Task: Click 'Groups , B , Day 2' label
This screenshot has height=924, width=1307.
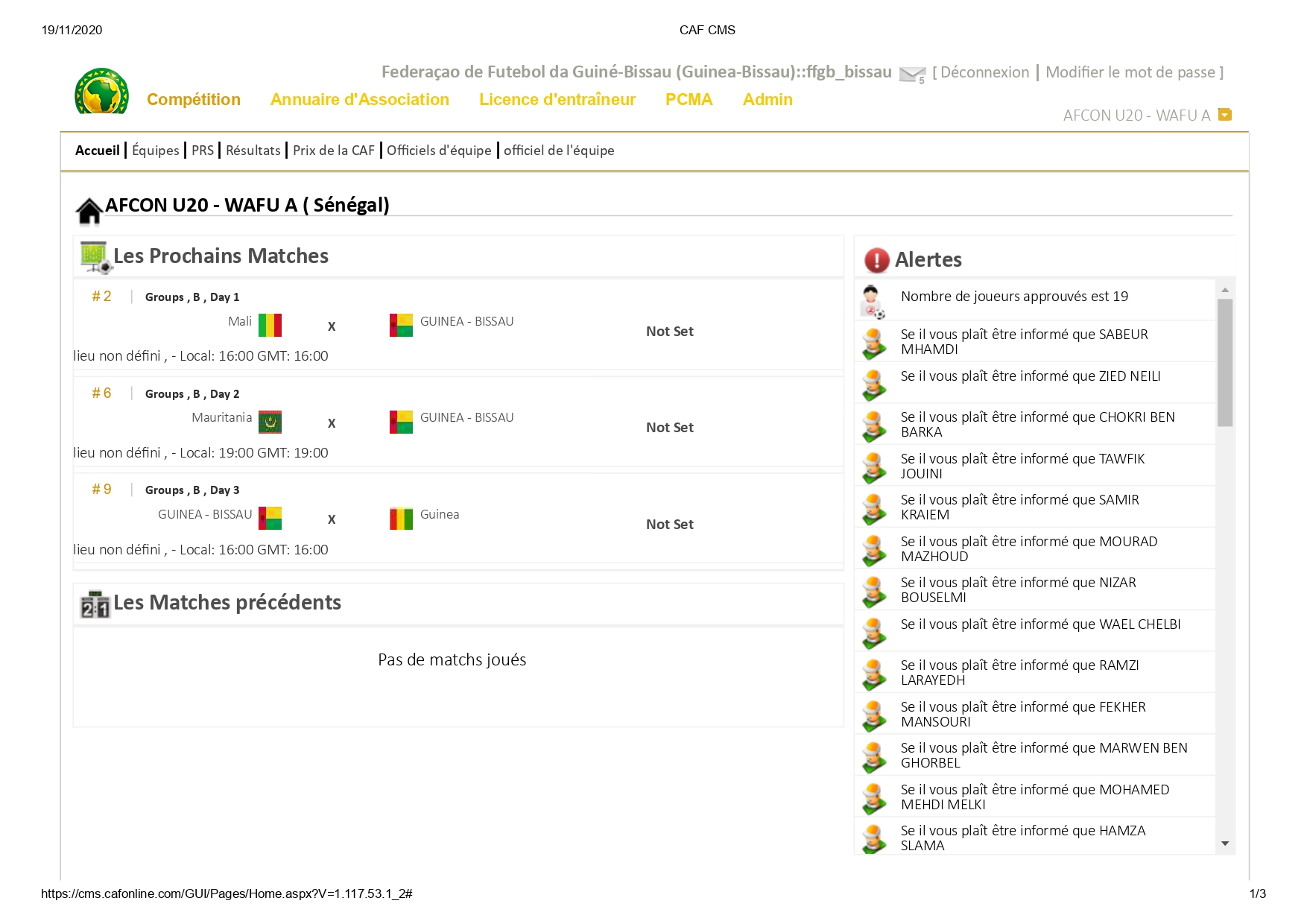Action: point(192,394)
